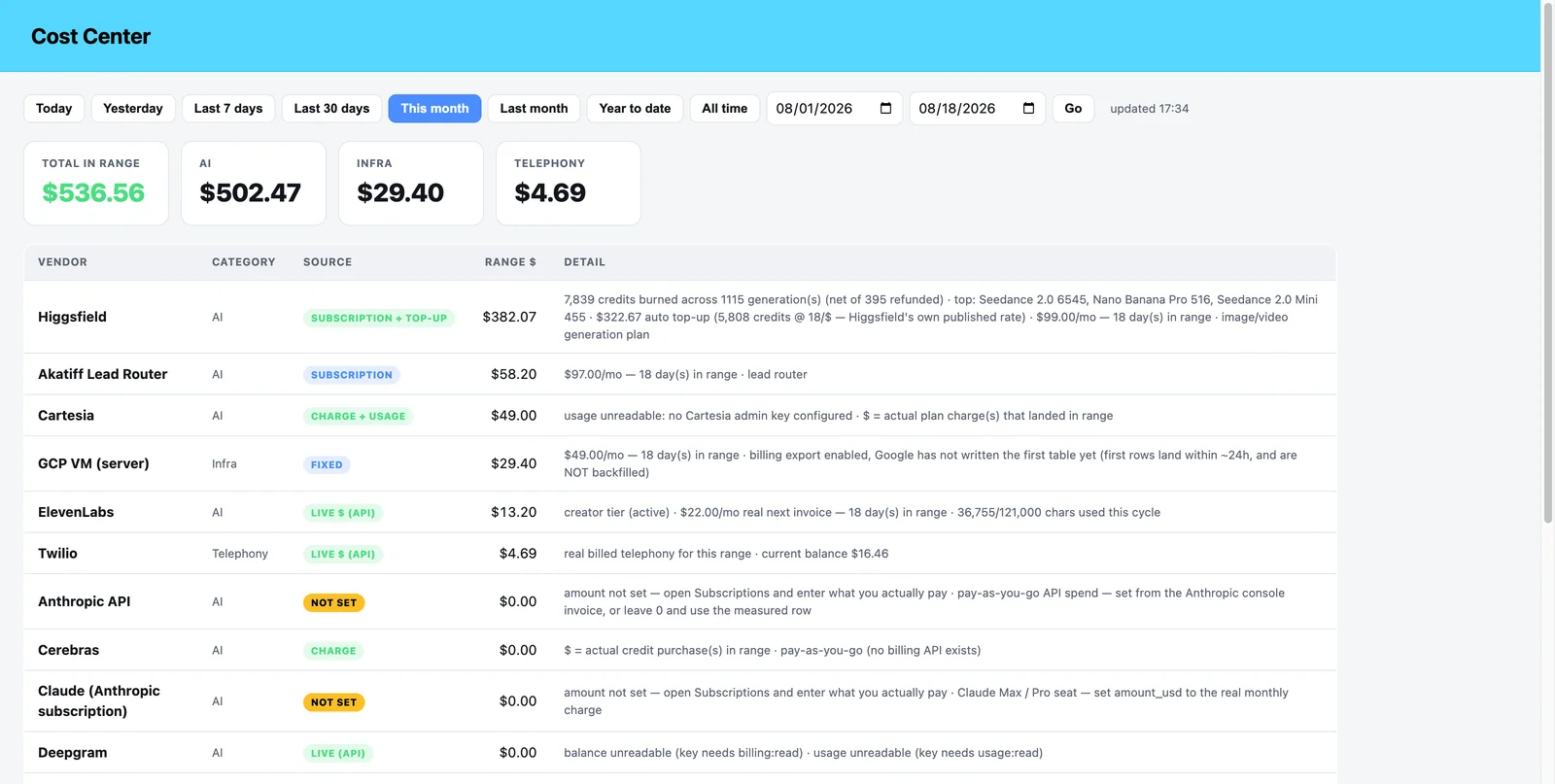
Task: Click the Higgsfield amount $382.07
Action: [x=509, y=317]
